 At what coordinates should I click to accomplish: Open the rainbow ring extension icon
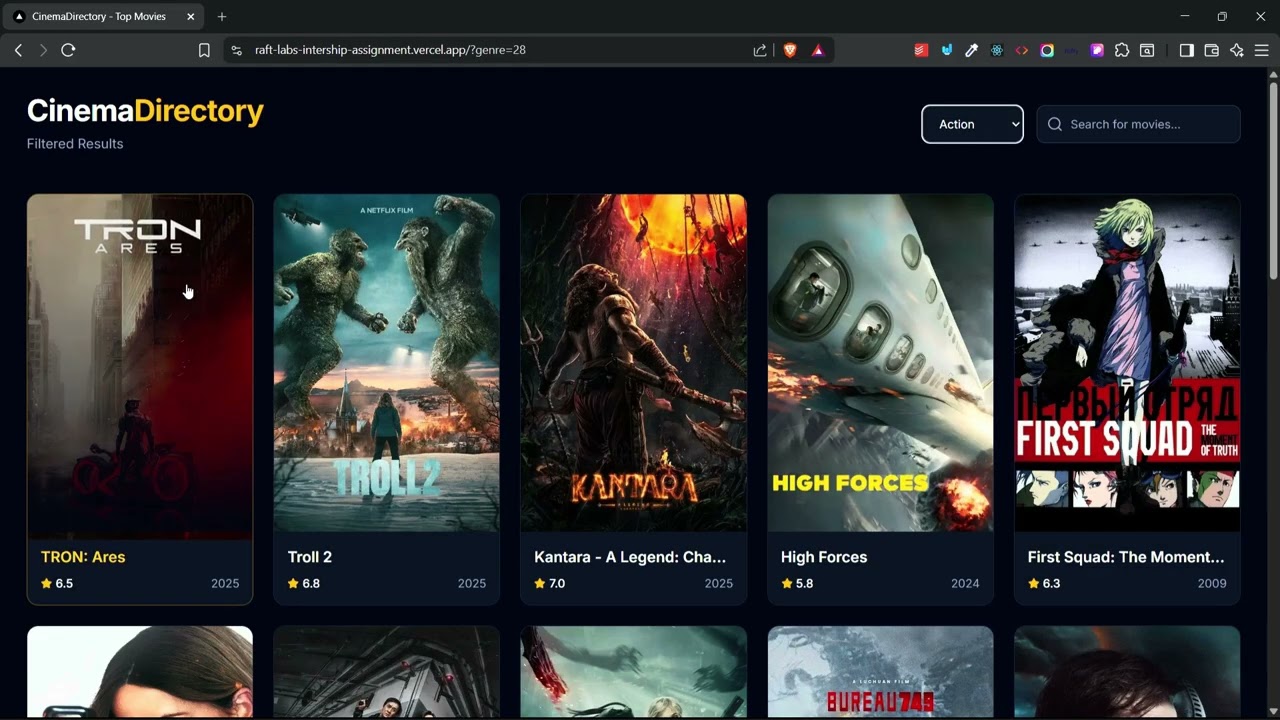(1047, 50)
